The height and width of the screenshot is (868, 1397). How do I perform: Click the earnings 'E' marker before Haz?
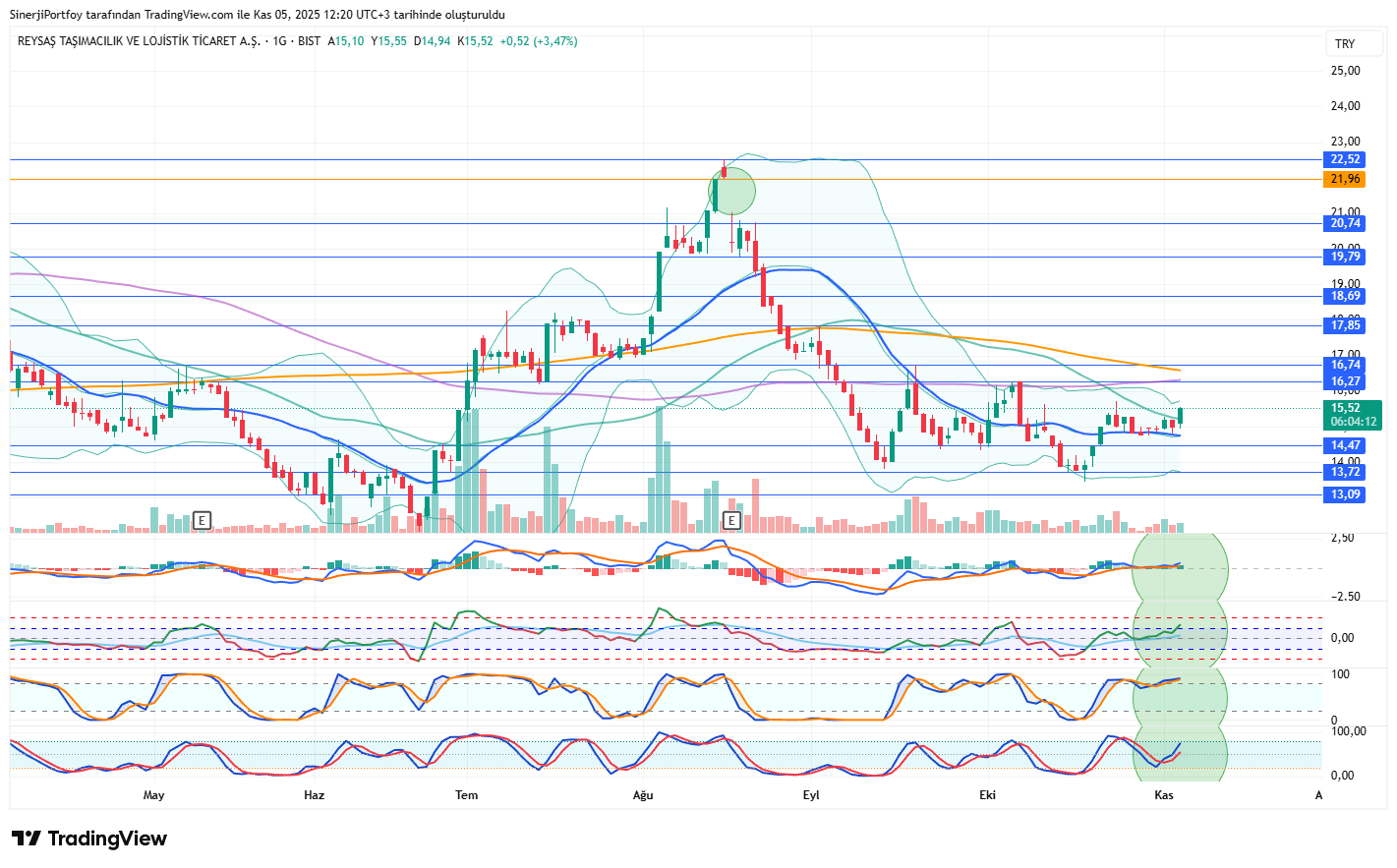[x=202, y=520]
